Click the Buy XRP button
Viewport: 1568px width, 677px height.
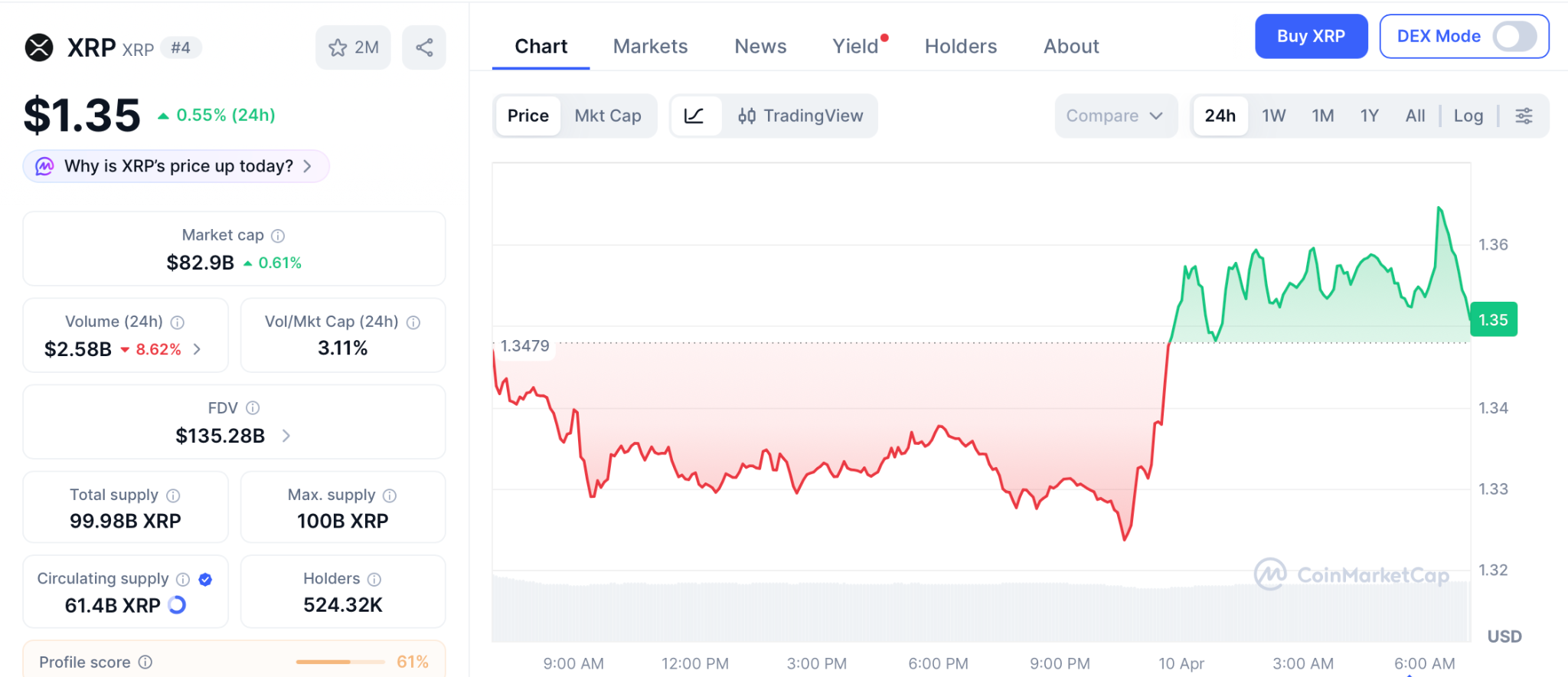click(1311, 36)
